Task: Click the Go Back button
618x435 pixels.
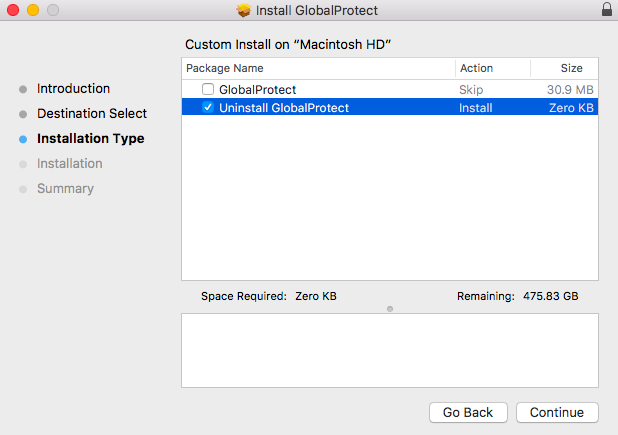Action: tap(468, 412)
